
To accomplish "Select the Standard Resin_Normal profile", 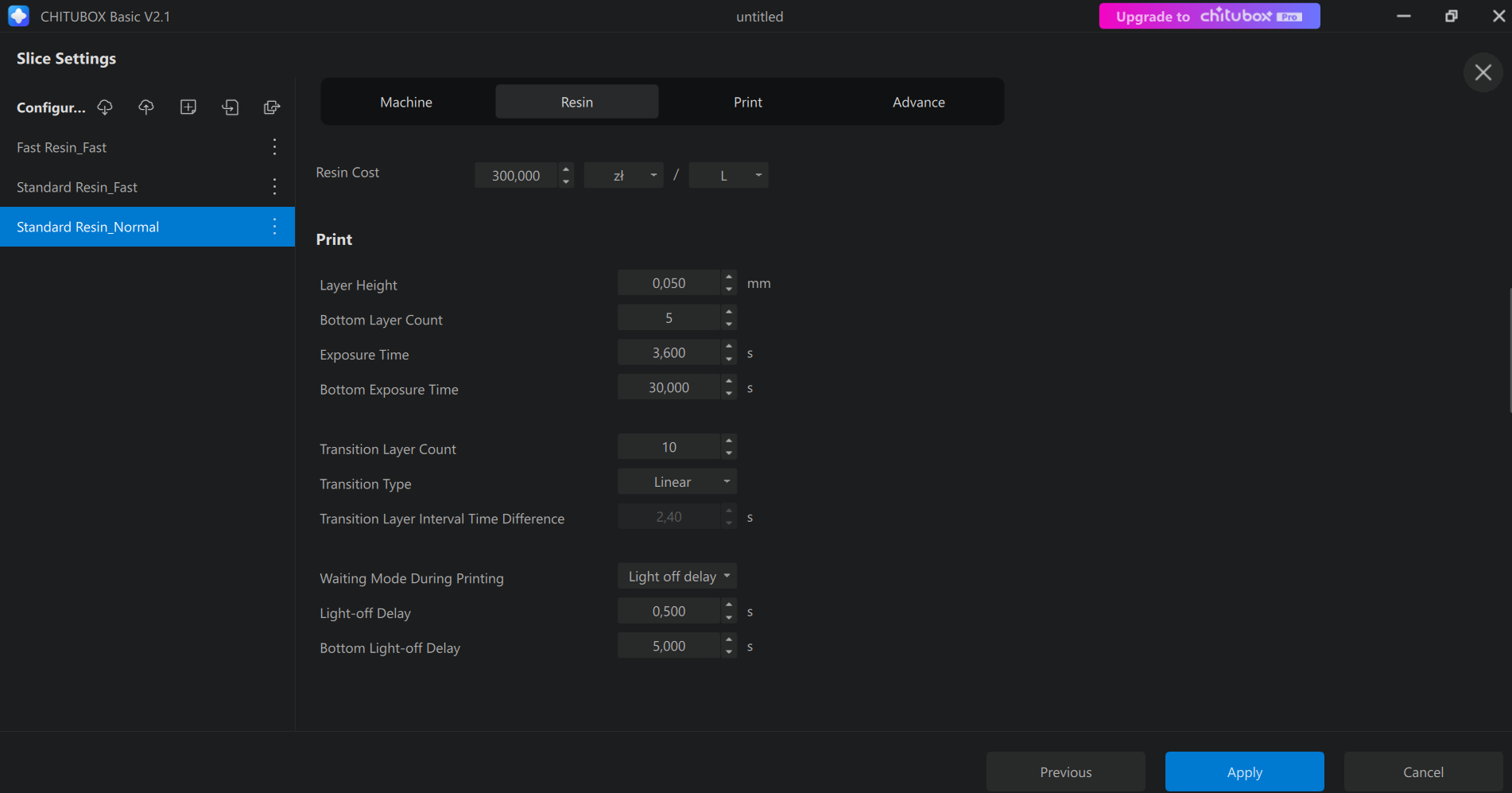I will coord(147,227).
